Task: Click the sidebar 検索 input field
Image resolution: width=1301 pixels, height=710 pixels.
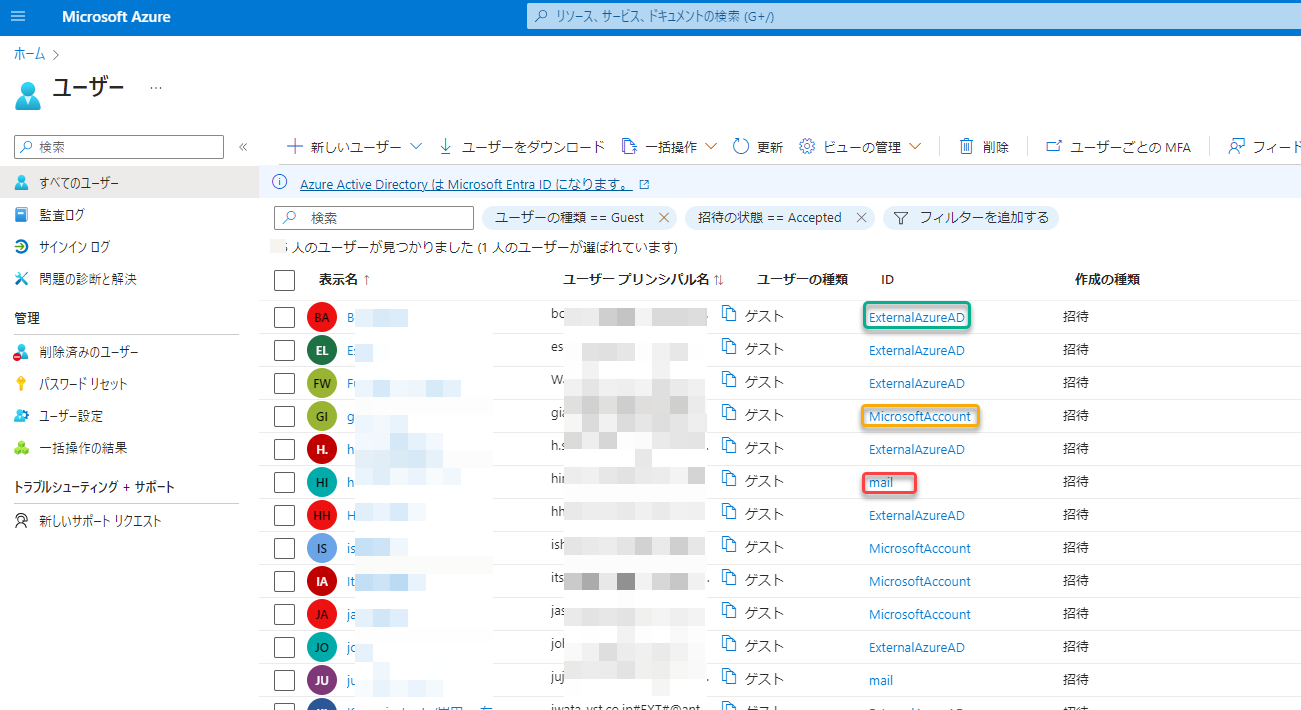Action: [x=119, y=147]
